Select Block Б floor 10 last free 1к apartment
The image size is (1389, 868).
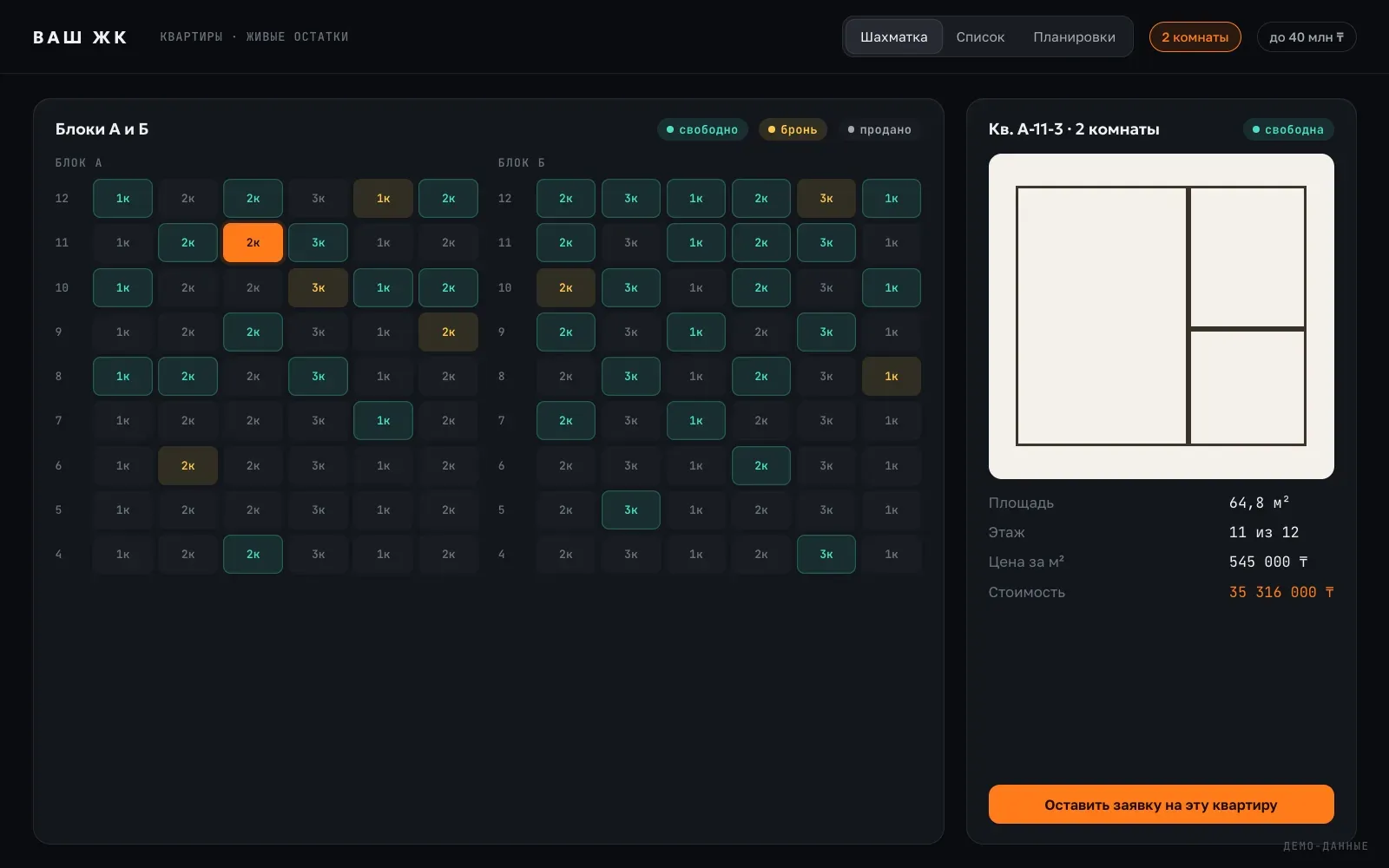tap(891, 287)
